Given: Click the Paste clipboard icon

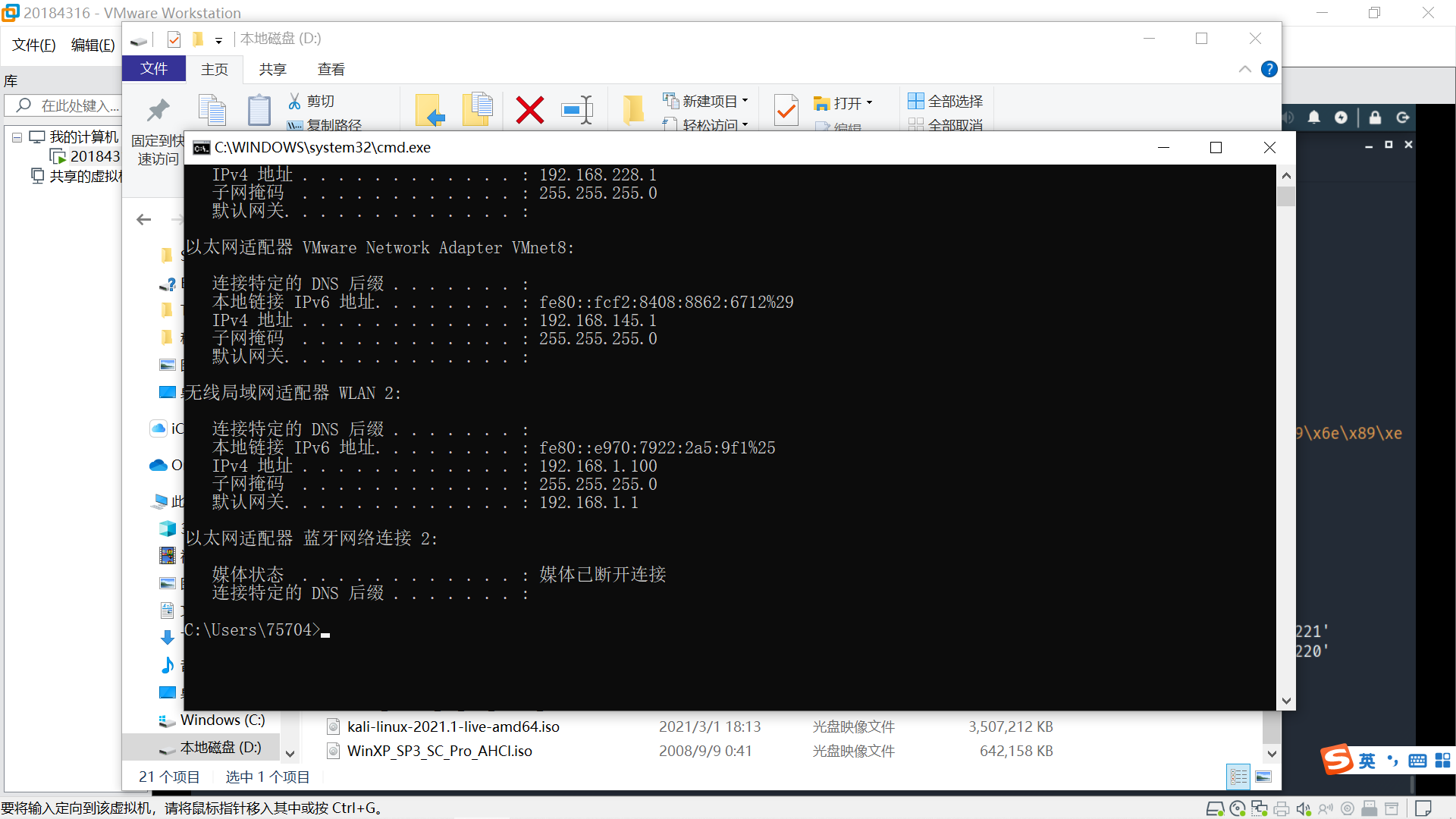Looking at the screenshot, I should point(259,111).
